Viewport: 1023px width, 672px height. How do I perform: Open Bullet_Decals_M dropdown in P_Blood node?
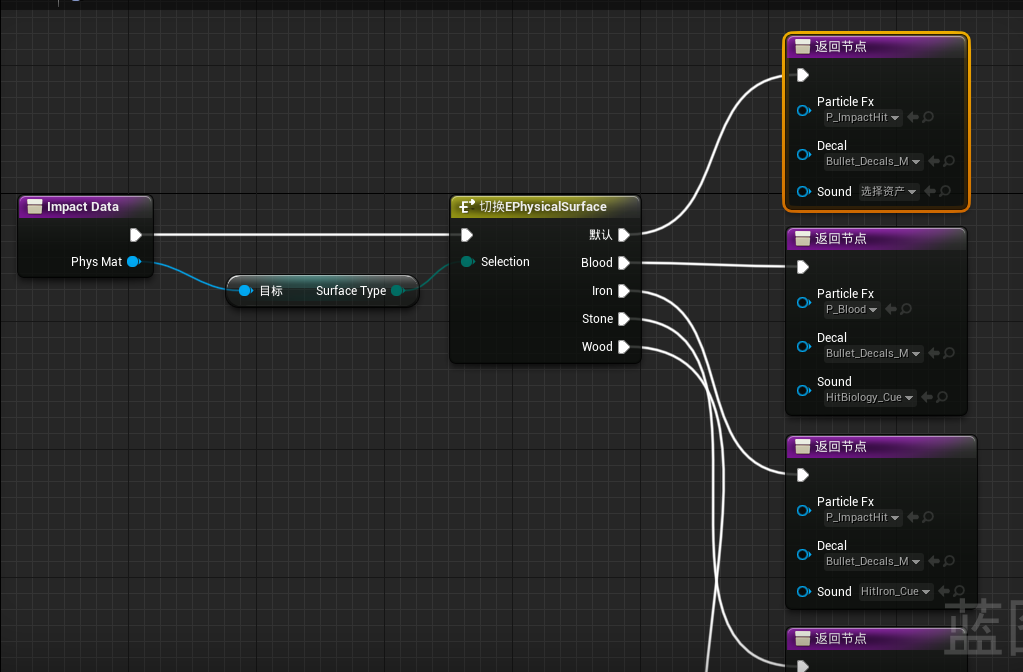pyautogui.click(x=873, y=353)
